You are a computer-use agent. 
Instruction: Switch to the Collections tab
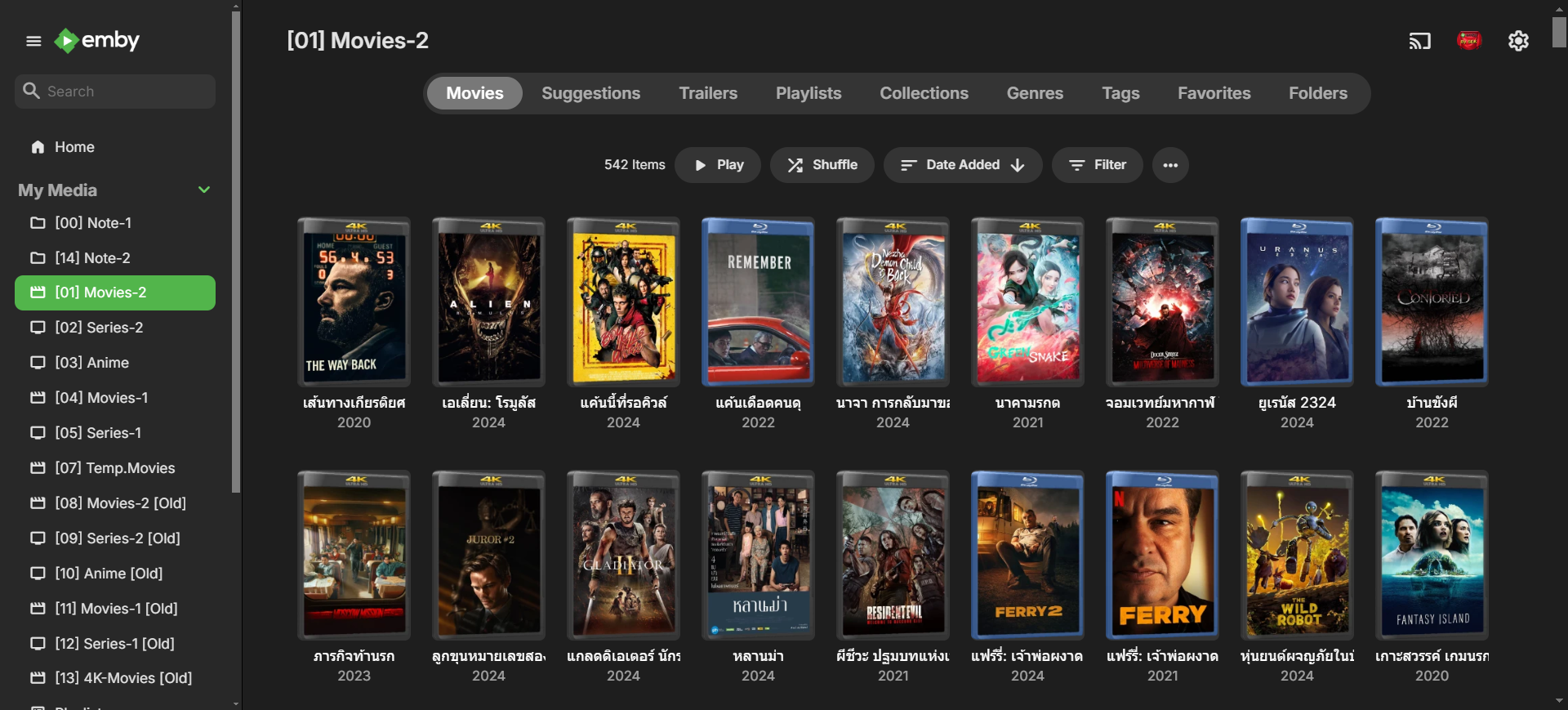point(924,93)
